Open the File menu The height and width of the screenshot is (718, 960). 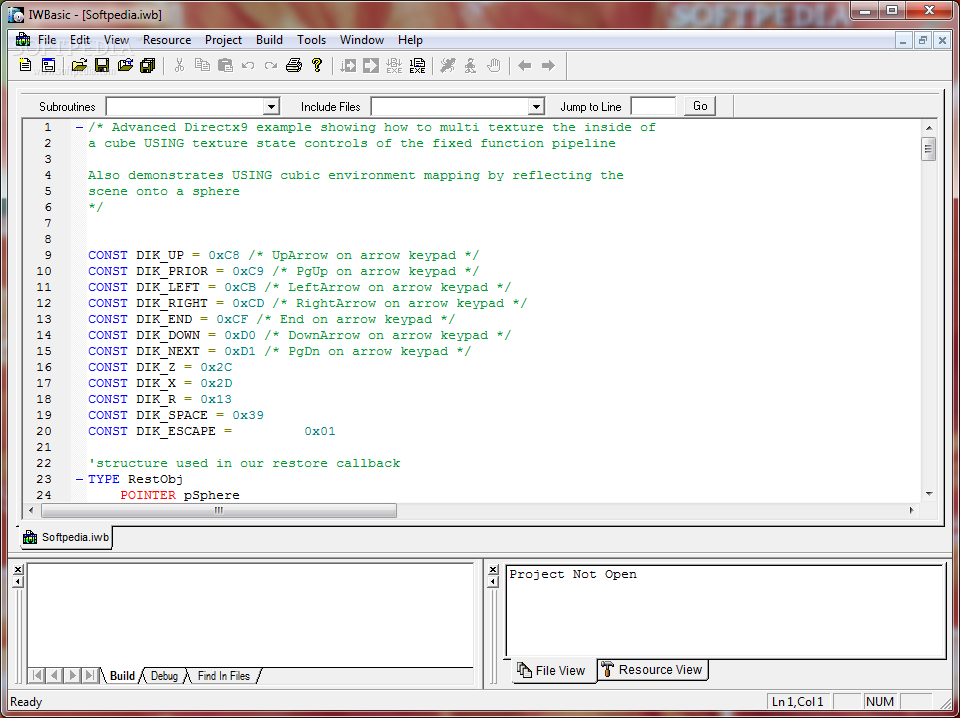[47, 40]
